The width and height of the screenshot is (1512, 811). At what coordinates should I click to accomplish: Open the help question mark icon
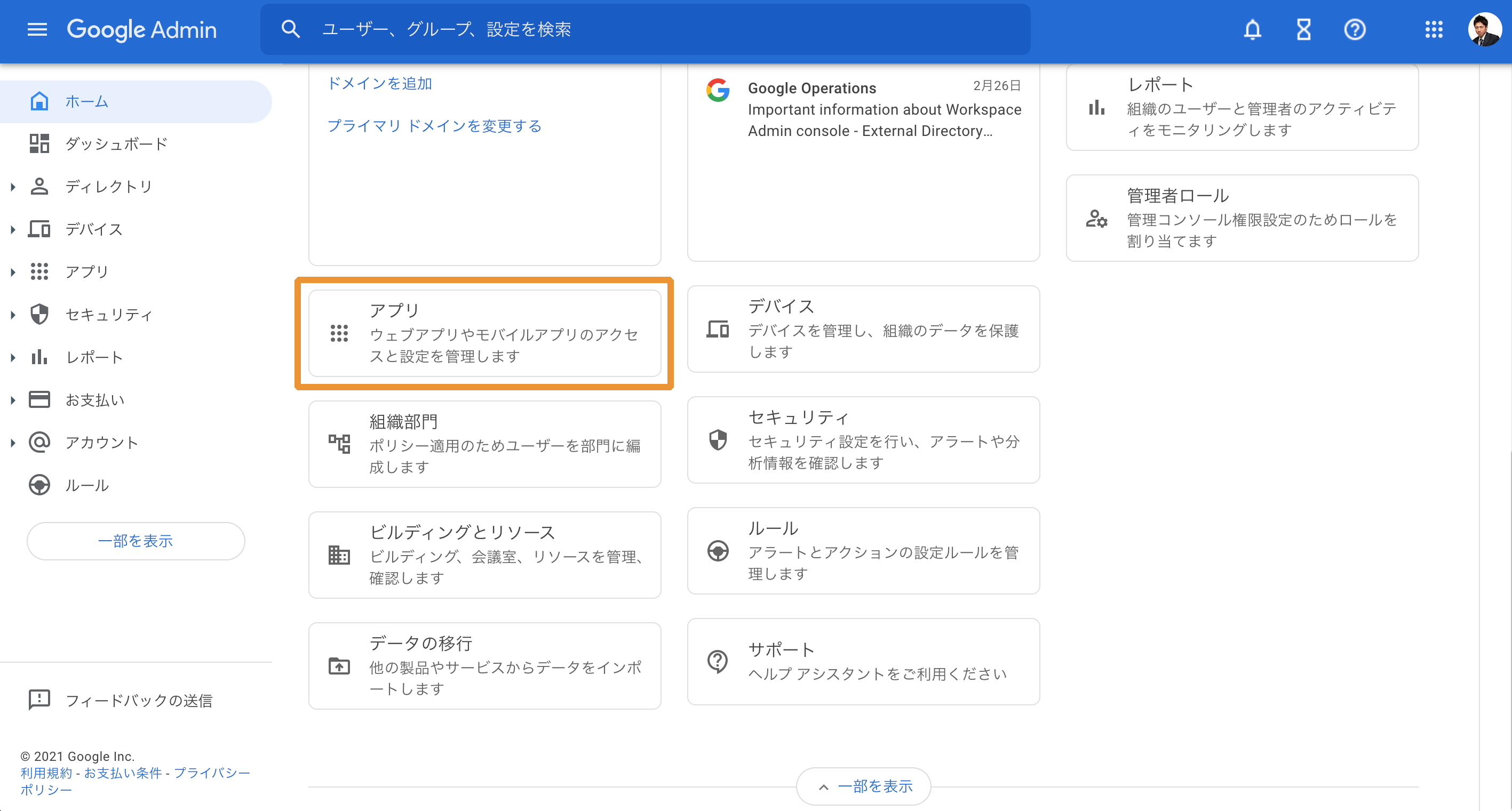[1355, 29]
